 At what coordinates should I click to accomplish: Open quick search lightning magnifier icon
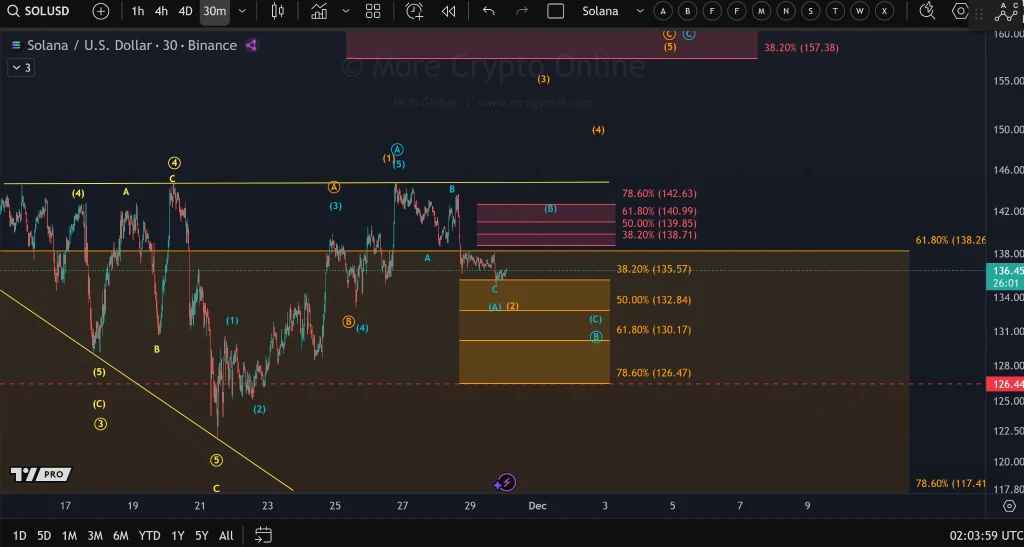[926, 11]
